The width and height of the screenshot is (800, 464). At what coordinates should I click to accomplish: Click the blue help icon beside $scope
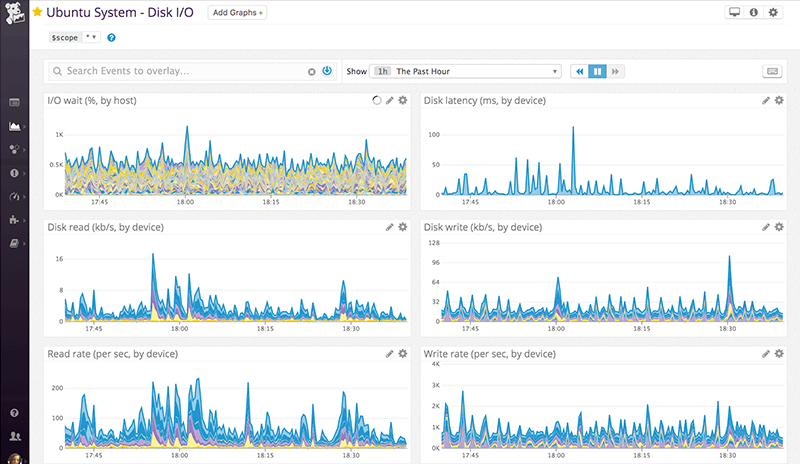pos(111,37)
